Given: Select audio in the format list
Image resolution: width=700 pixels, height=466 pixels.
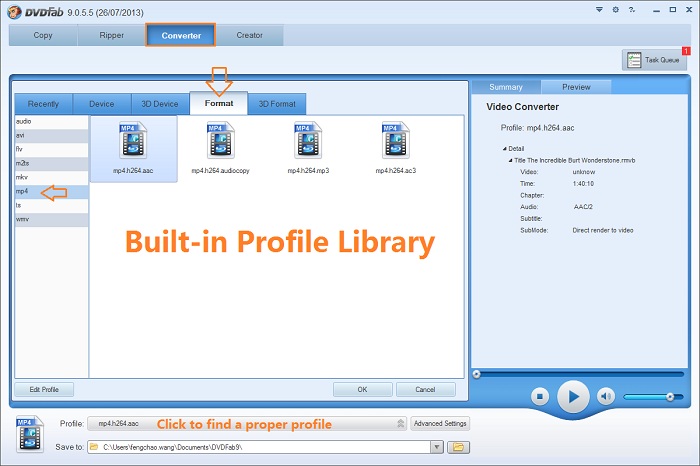Looking at the screenshot, I should pos(51,121).
